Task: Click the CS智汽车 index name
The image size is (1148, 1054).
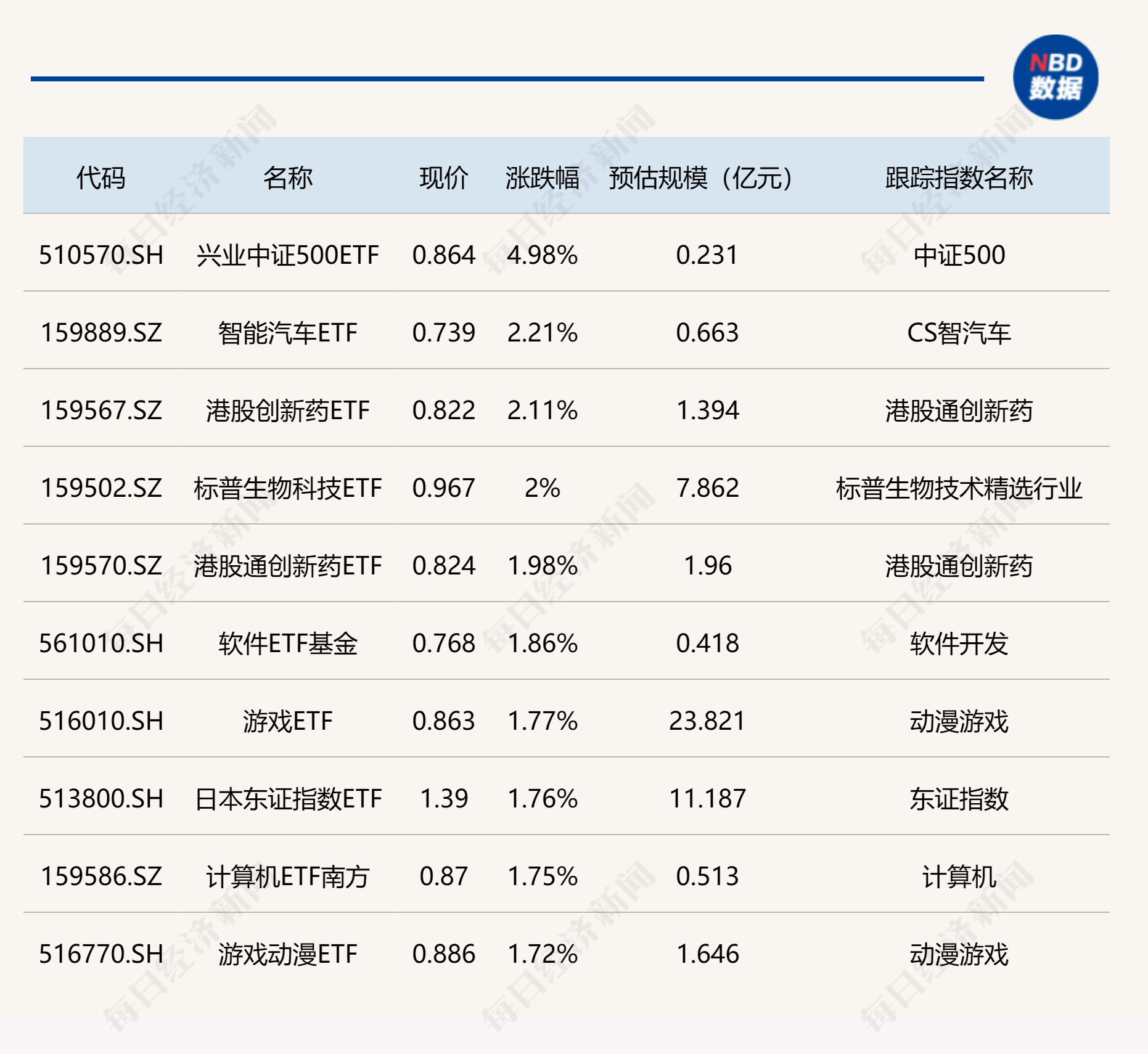Action: [x=959, y=333]
